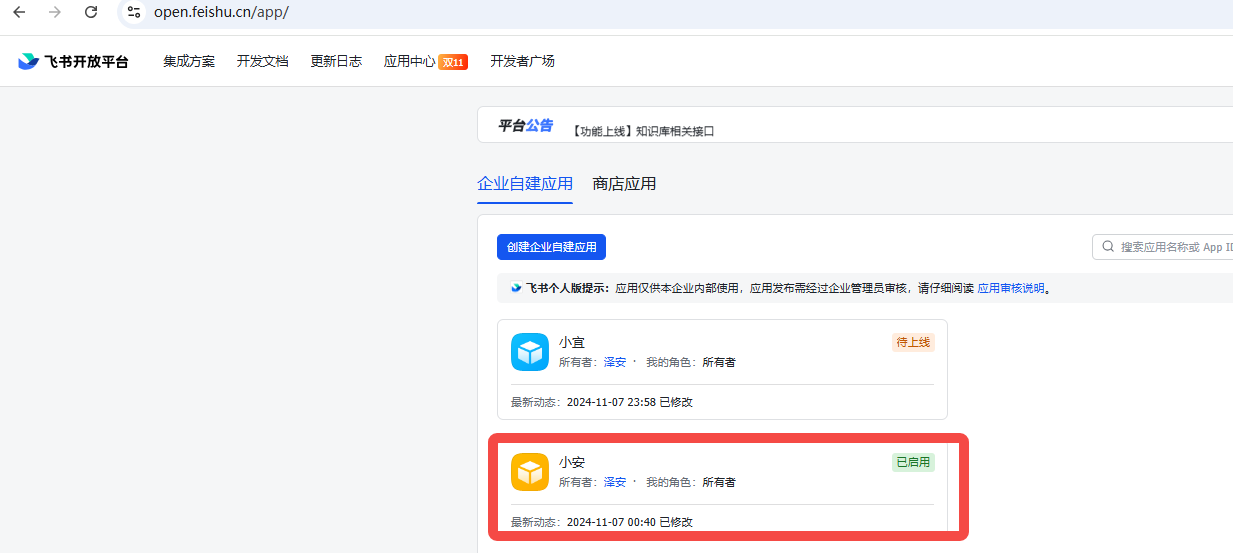
Task: Click the search magnifier icon
Action: (x=1108, y=247)
